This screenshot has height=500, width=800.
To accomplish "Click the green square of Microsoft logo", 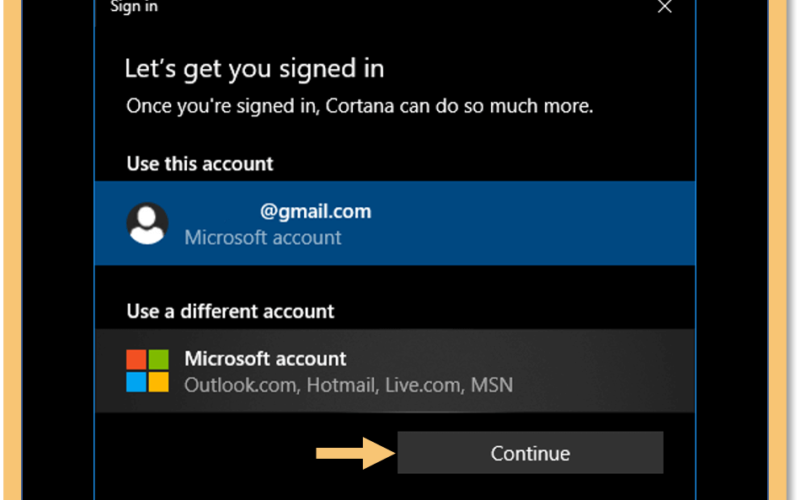I will (159, 360).
